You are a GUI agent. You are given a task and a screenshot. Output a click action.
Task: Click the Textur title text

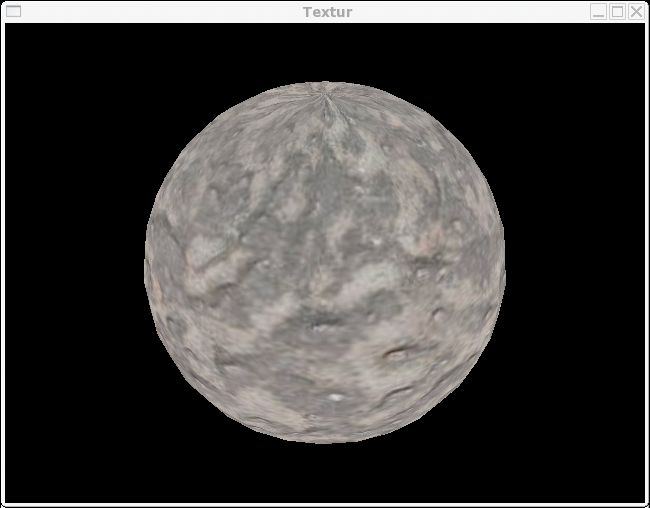[327, 12]
